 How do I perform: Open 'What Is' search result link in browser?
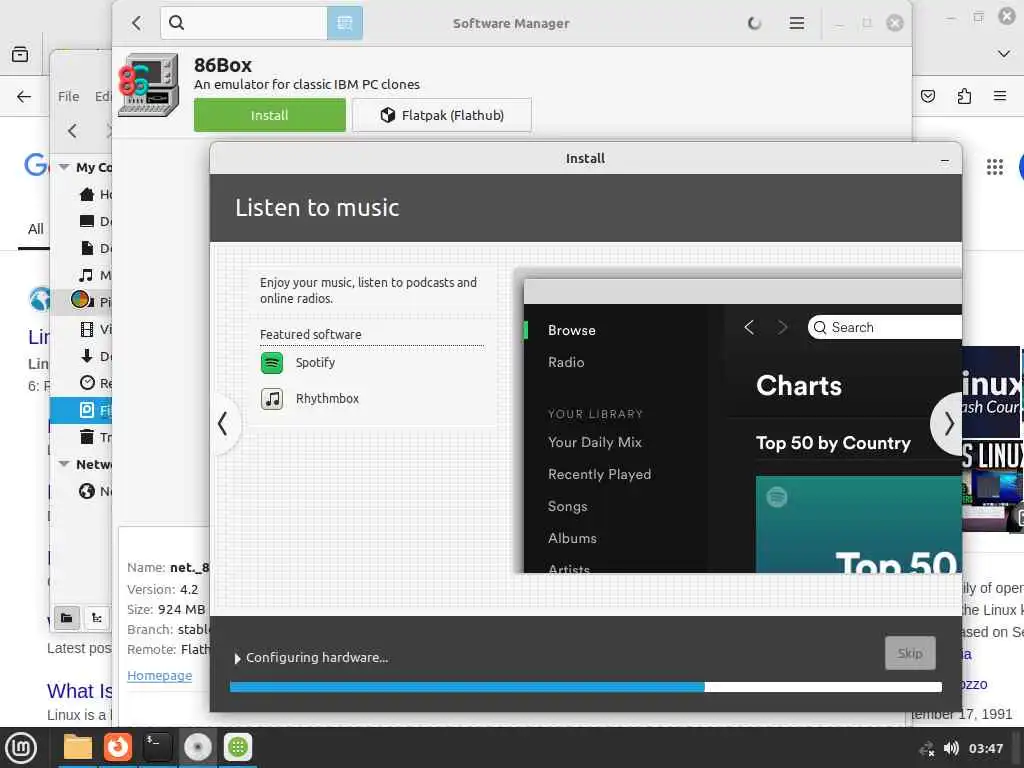click(80, 691)
